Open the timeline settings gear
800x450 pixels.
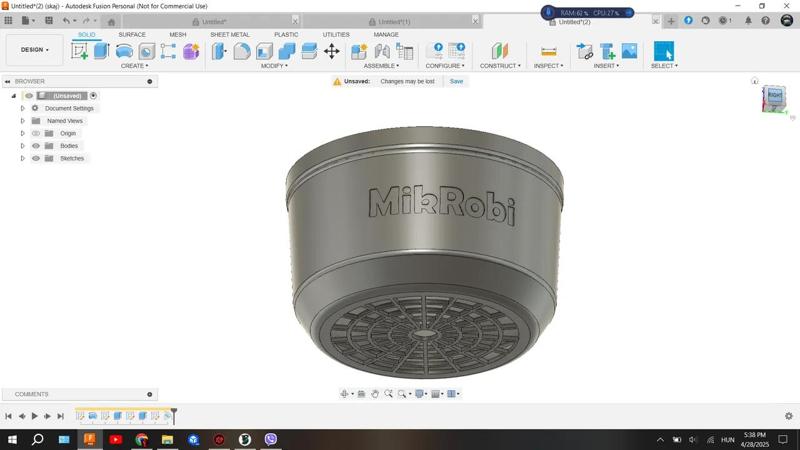coord(789,416)
